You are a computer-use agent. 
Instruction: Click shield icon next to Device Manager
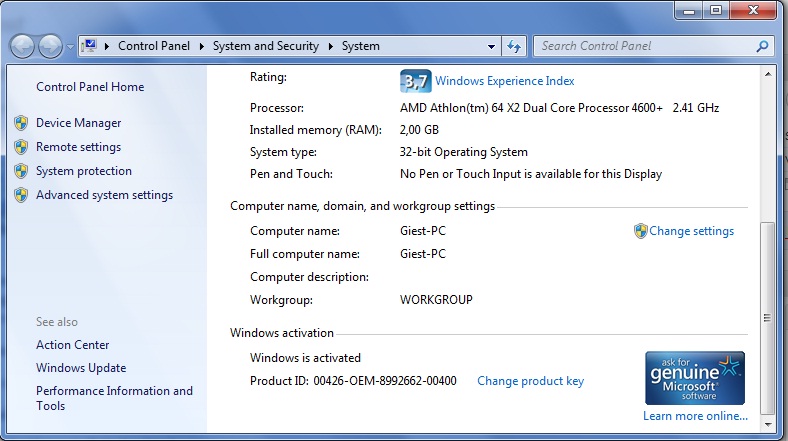pos(21,123)
